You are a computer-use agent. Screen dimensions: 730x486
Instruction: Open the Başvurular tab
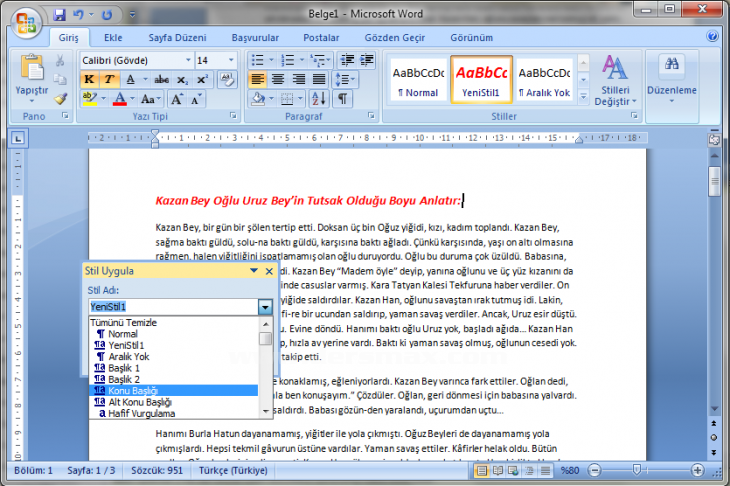click(x=255, y=38)
